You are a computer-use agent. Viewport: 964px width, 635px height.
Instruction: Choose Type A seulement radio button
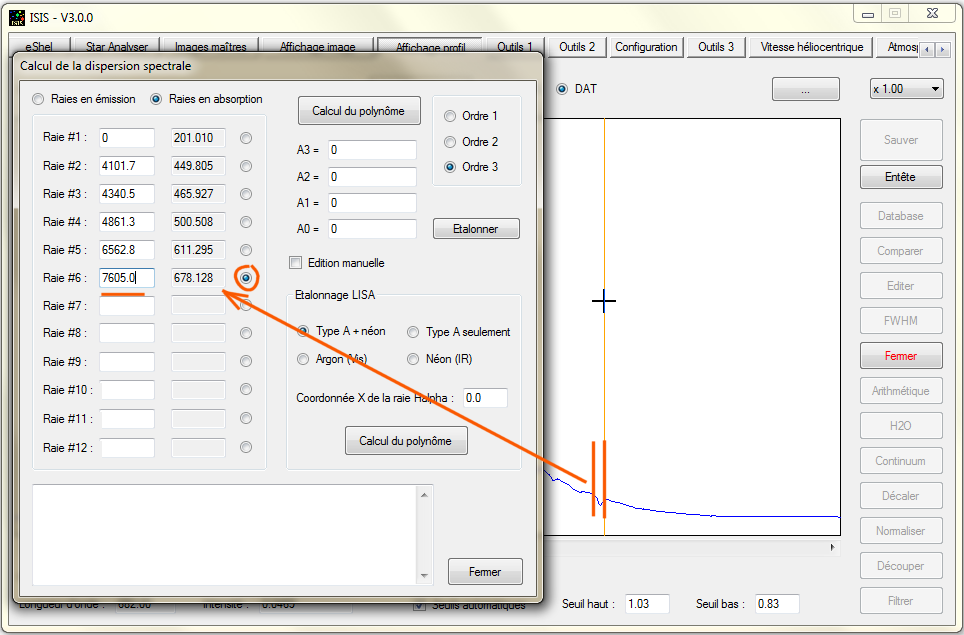click(x=413, y=332)
